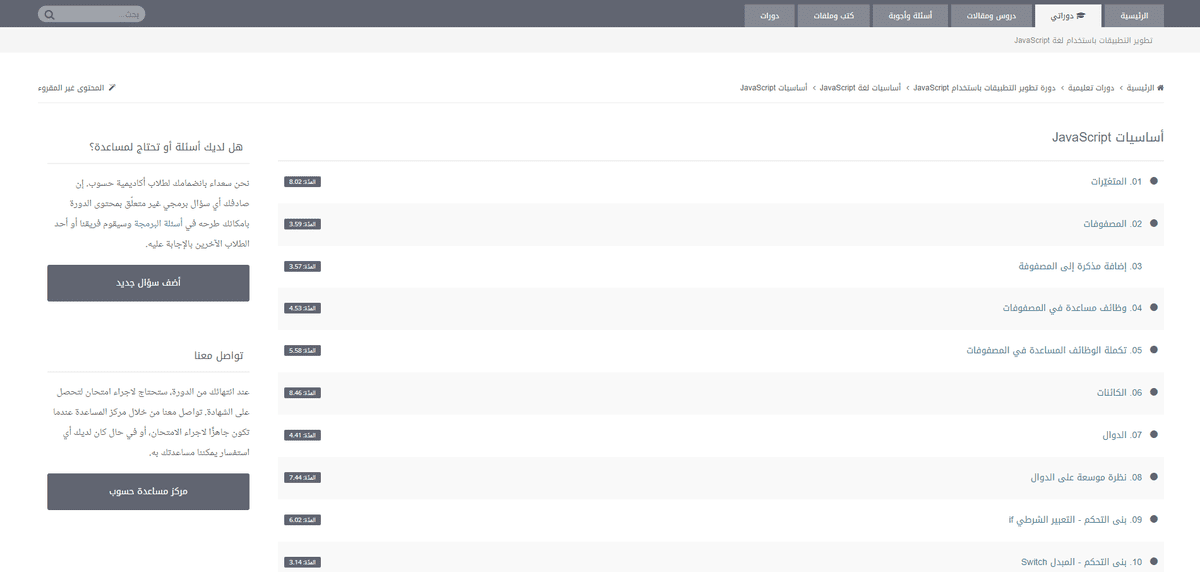Click current breadcrumb أساسيات JavaScript

point(774,88)
